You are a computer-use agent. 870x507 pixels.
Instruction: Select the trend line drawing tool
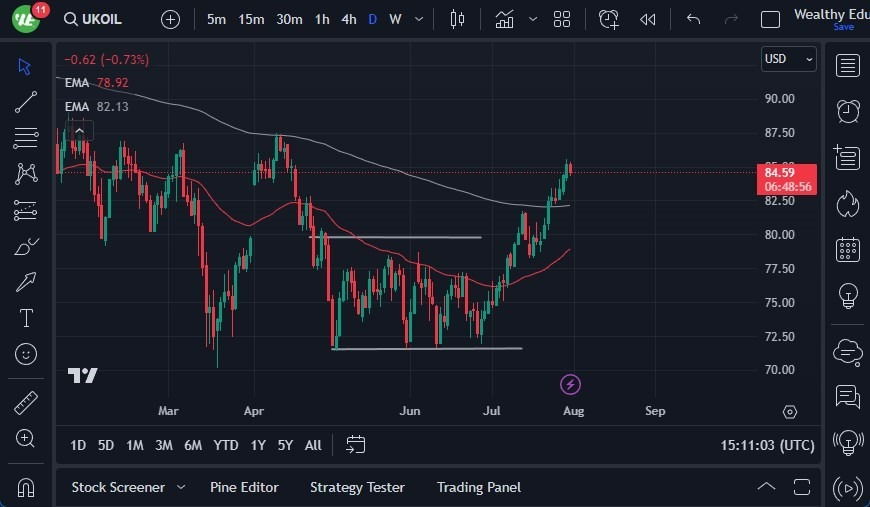26,102
